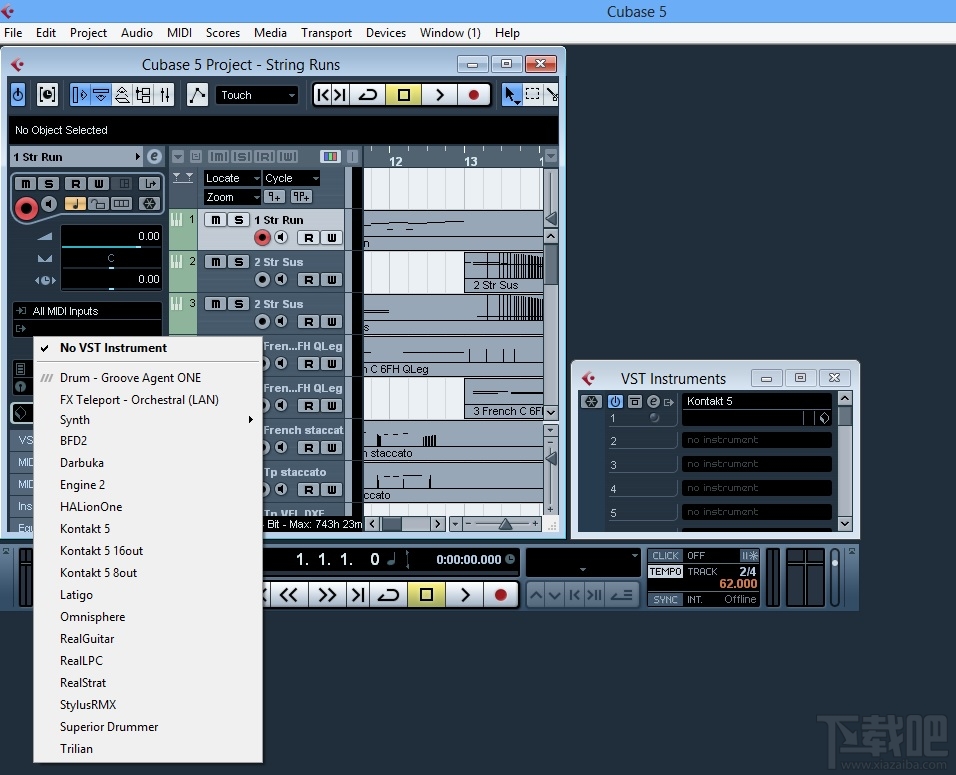The width and height of the screenshot is (956, 775).
Task: Open the Zoom dropdown in track list
Action: [232, 197]
